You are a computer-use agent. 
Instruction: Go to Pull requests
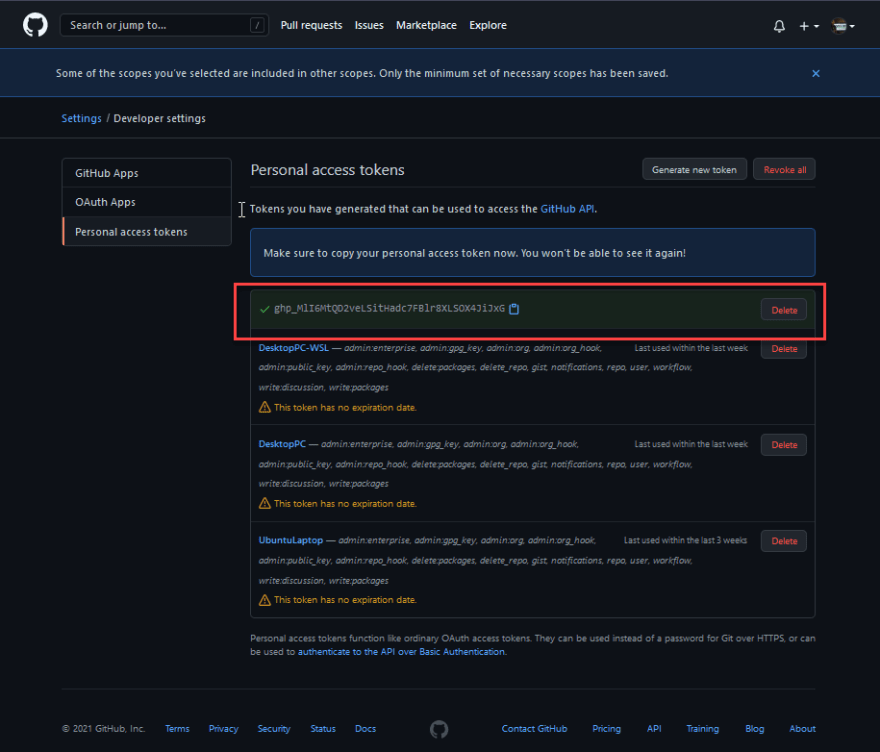[311, 25]
